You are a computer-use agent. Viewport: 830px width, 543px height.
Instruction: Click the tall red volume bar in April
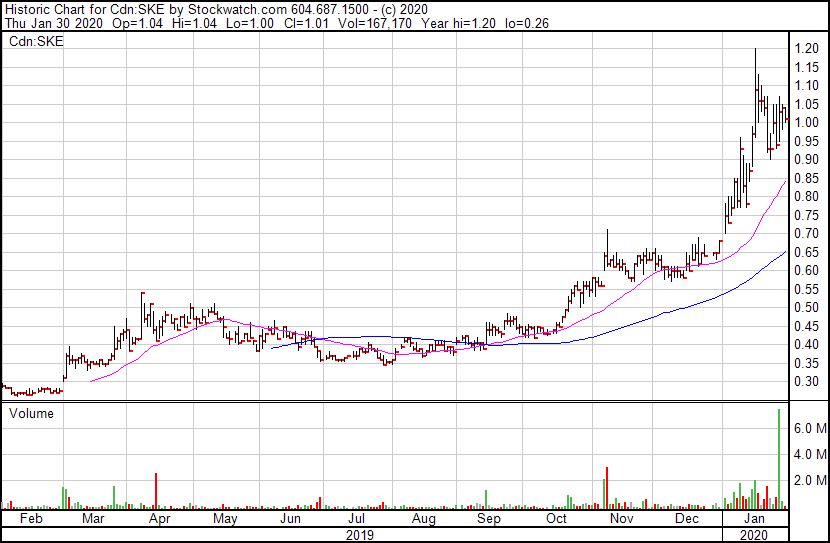point(156,491)
